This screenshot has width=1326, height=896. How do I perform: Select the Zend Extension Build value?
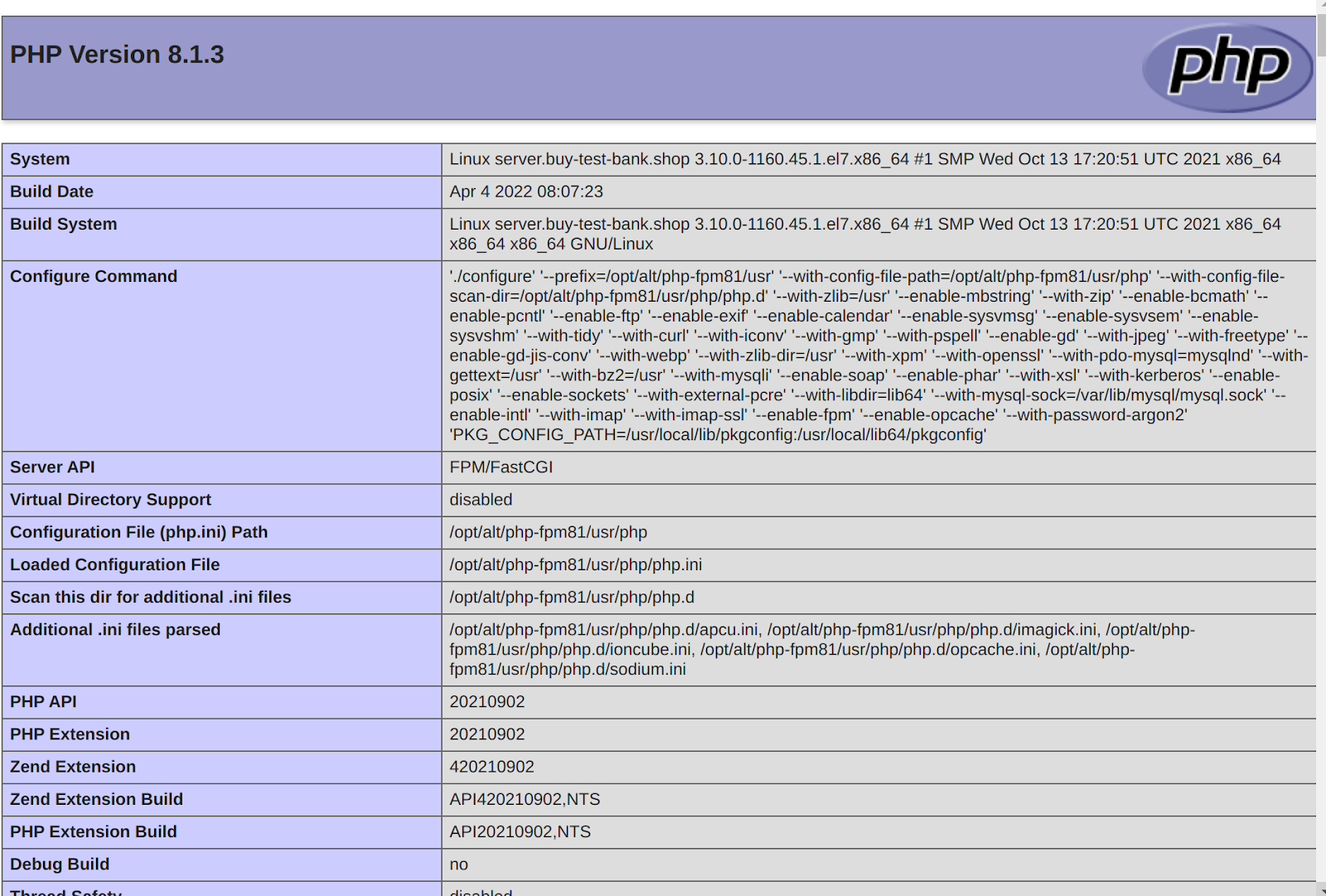click(525, 799)
